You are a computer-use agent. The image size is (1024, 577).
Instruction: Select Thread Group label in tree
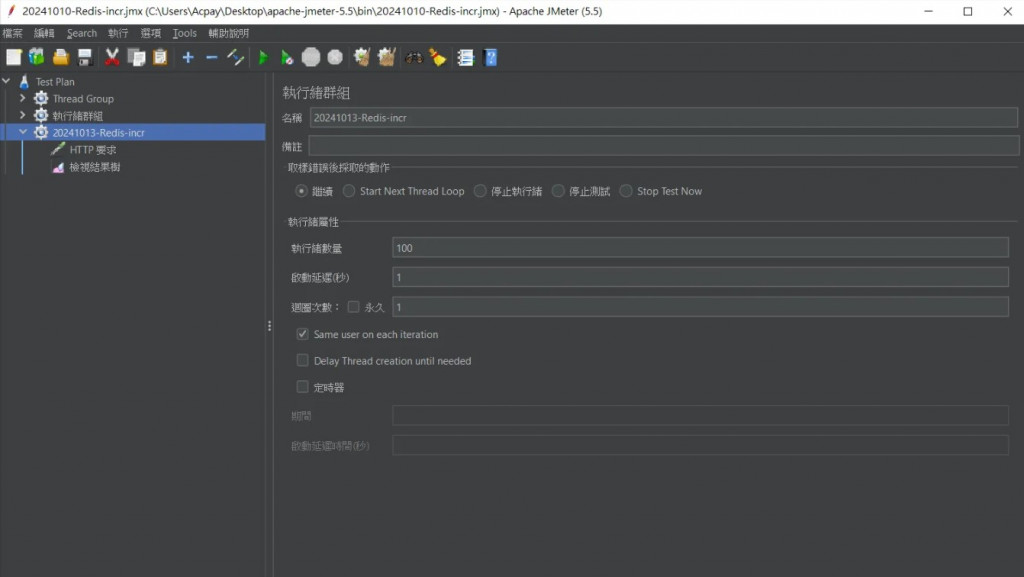pyautogui.click(x=83, y=99)
